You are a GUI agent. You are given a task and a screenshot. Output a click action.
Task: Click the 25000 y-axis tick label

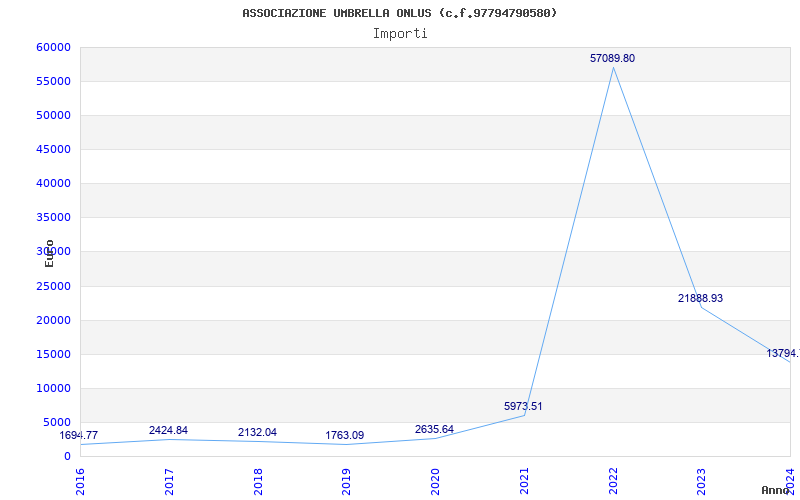click(54, 286)
